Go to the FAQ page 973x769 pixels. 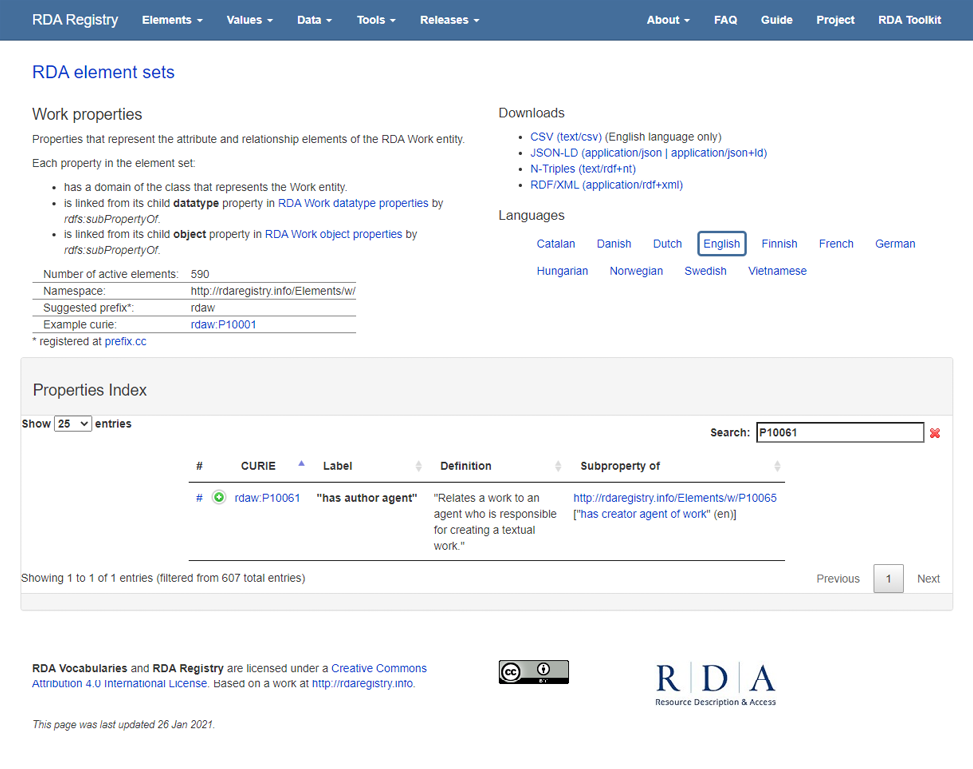click(x=725, y=19)
